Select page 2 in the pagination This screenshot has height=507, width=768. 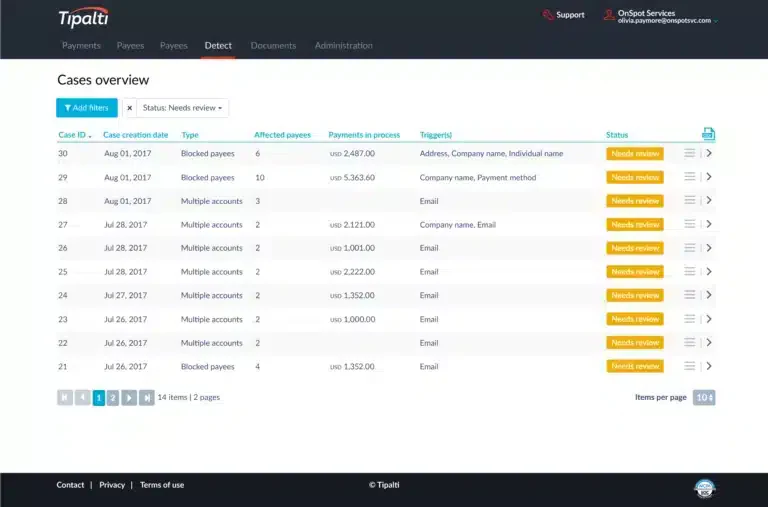(x=113, y=397)
